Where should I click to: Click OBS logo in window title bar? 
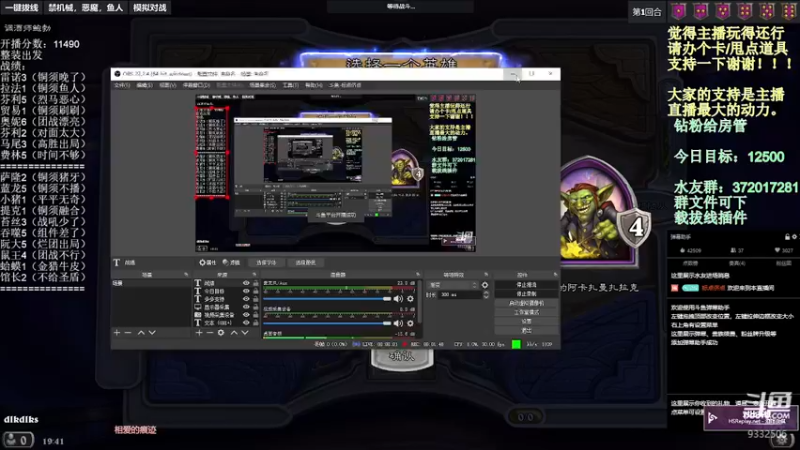(117, 74)
